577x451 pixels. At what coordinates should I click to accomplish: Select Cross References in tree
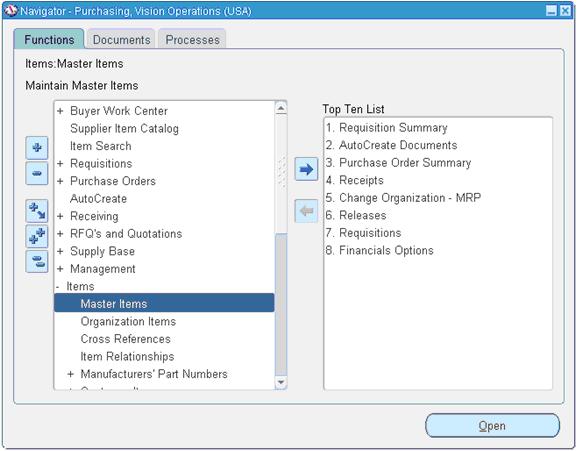pos(125,339)
